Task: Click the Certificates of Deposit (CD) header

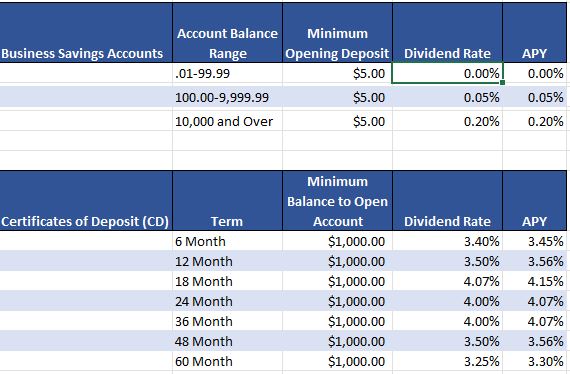Action: (86, 201)
